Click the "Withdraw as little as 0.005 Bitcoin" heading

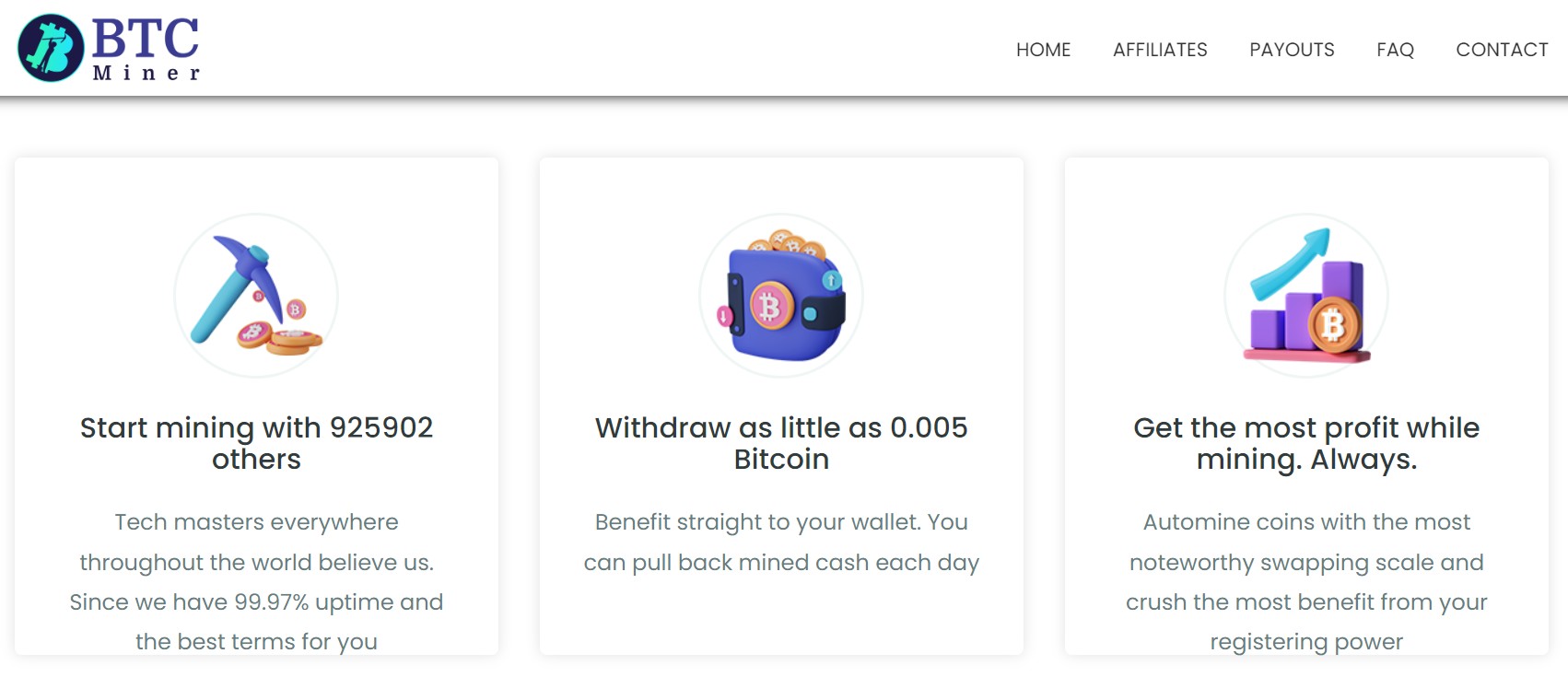point(781,443)
